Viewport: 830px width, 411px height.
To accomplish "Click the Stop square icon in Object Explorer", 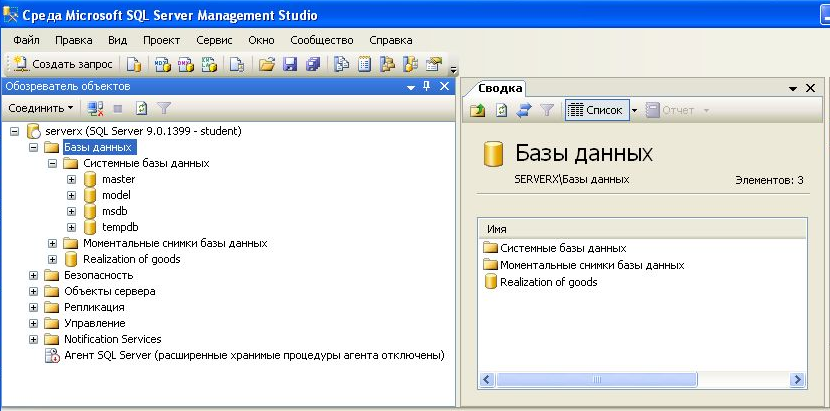I will tap(118, 109).
